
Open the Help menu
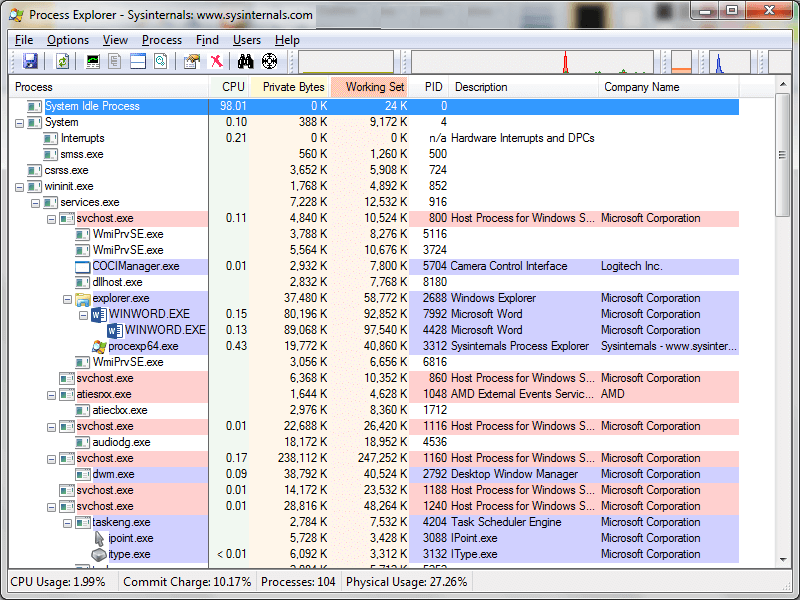click(x=287, y=40)
